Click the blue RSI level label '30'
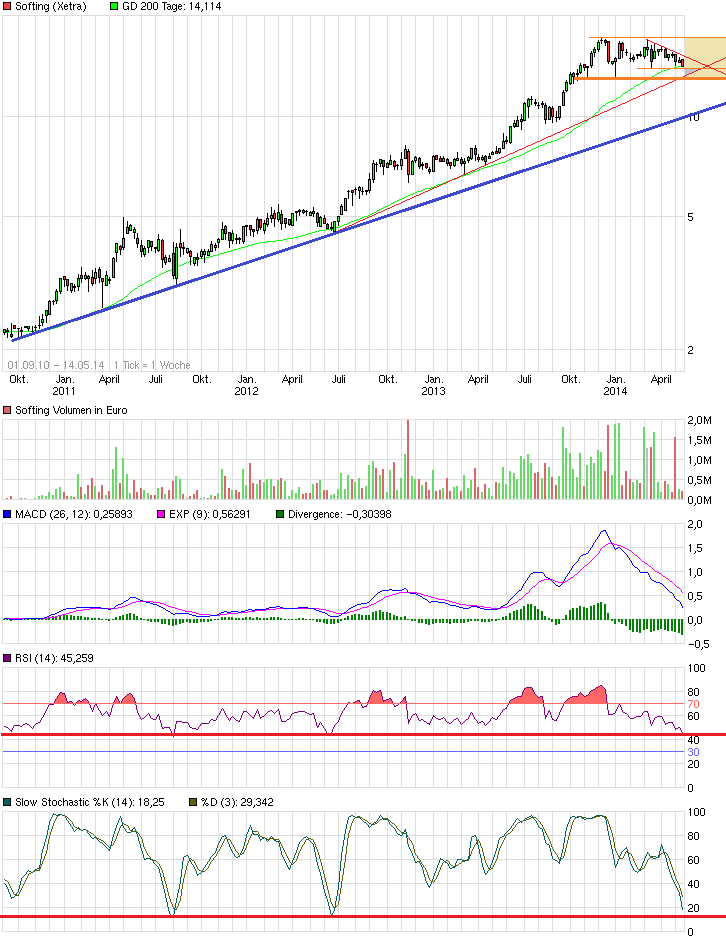The width and height of the screenshot is (726, 940). [694, 752]
